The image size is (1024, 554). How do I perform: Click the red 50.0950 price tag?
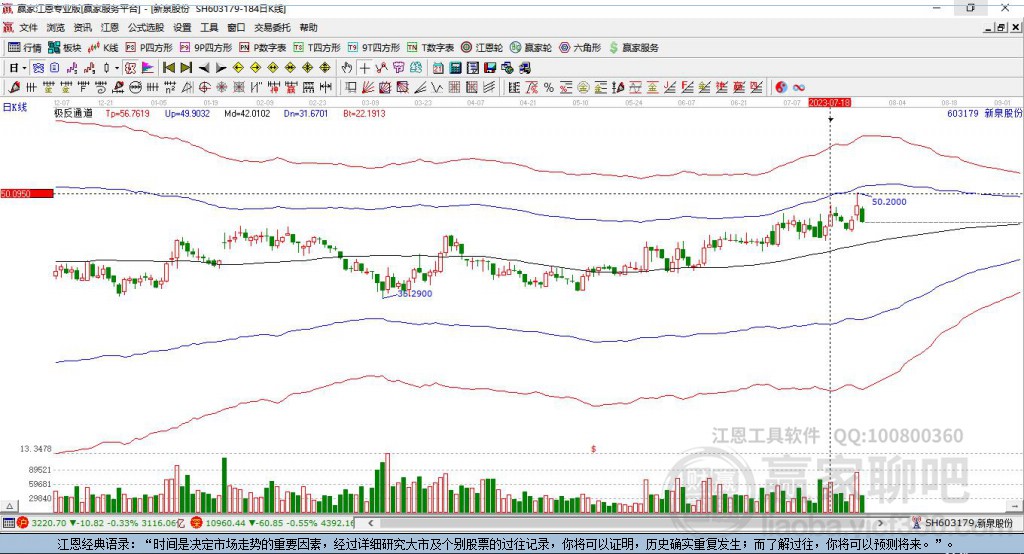click(x=27, y=193)
